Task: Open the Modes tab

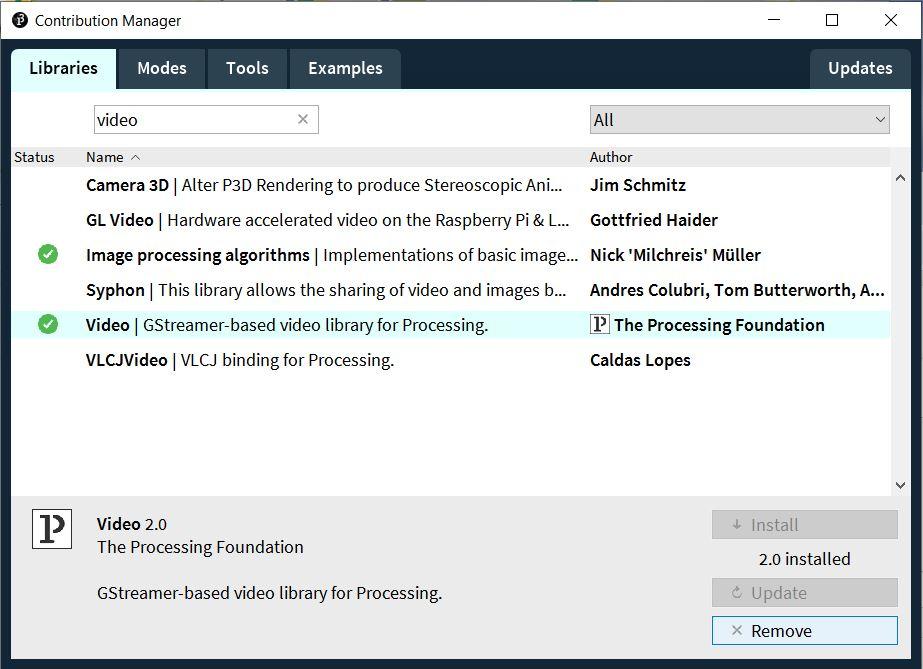Action: (162, 69)
